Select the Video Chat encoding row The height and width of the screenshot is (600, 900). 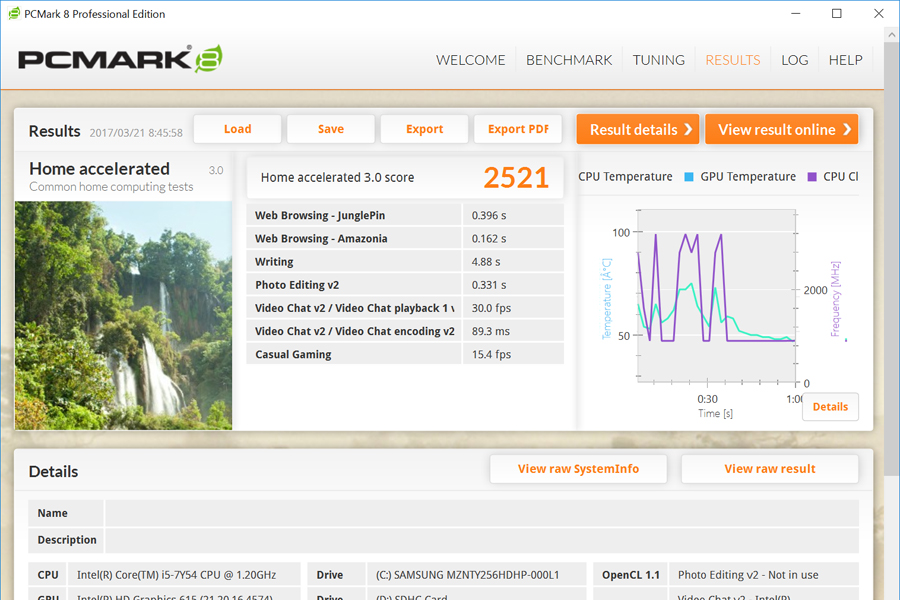(x=405, y=331)
